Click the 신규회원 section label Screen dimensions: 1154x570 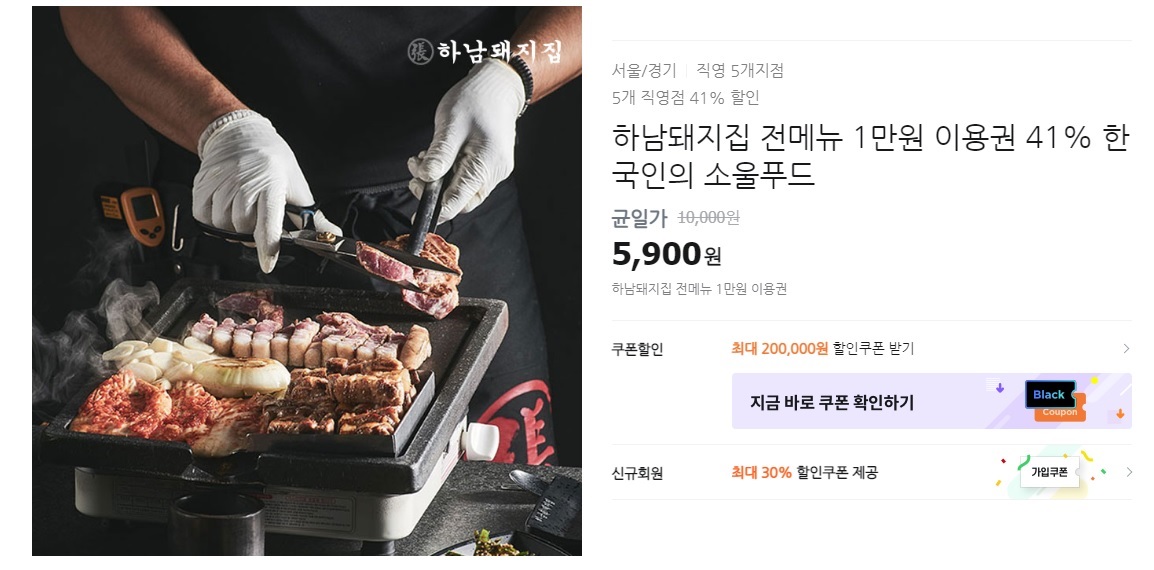point(637,473)
